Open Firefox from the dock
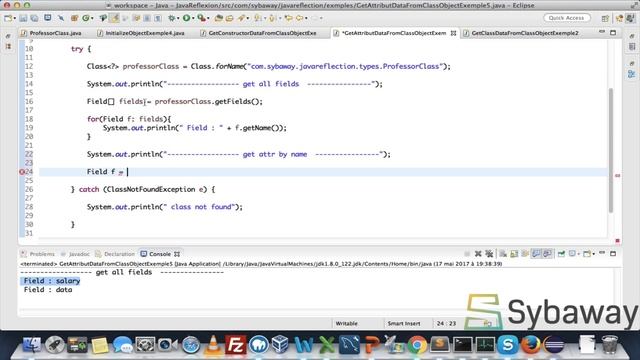The width and height of the screenshot is (640, 360). click(x=530, y=345)
